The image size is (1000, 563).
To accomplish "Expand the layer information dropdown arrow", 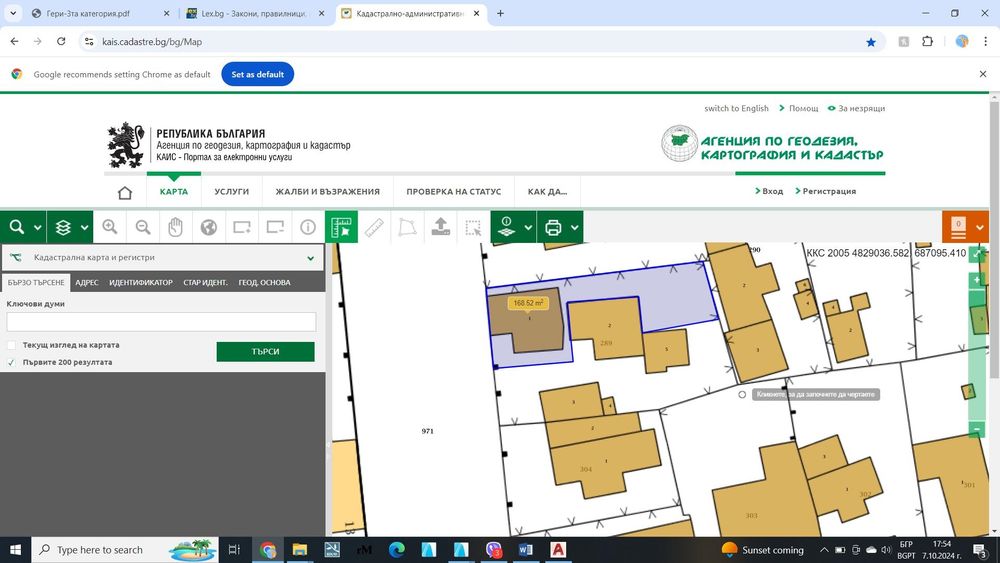I will 528,228.
